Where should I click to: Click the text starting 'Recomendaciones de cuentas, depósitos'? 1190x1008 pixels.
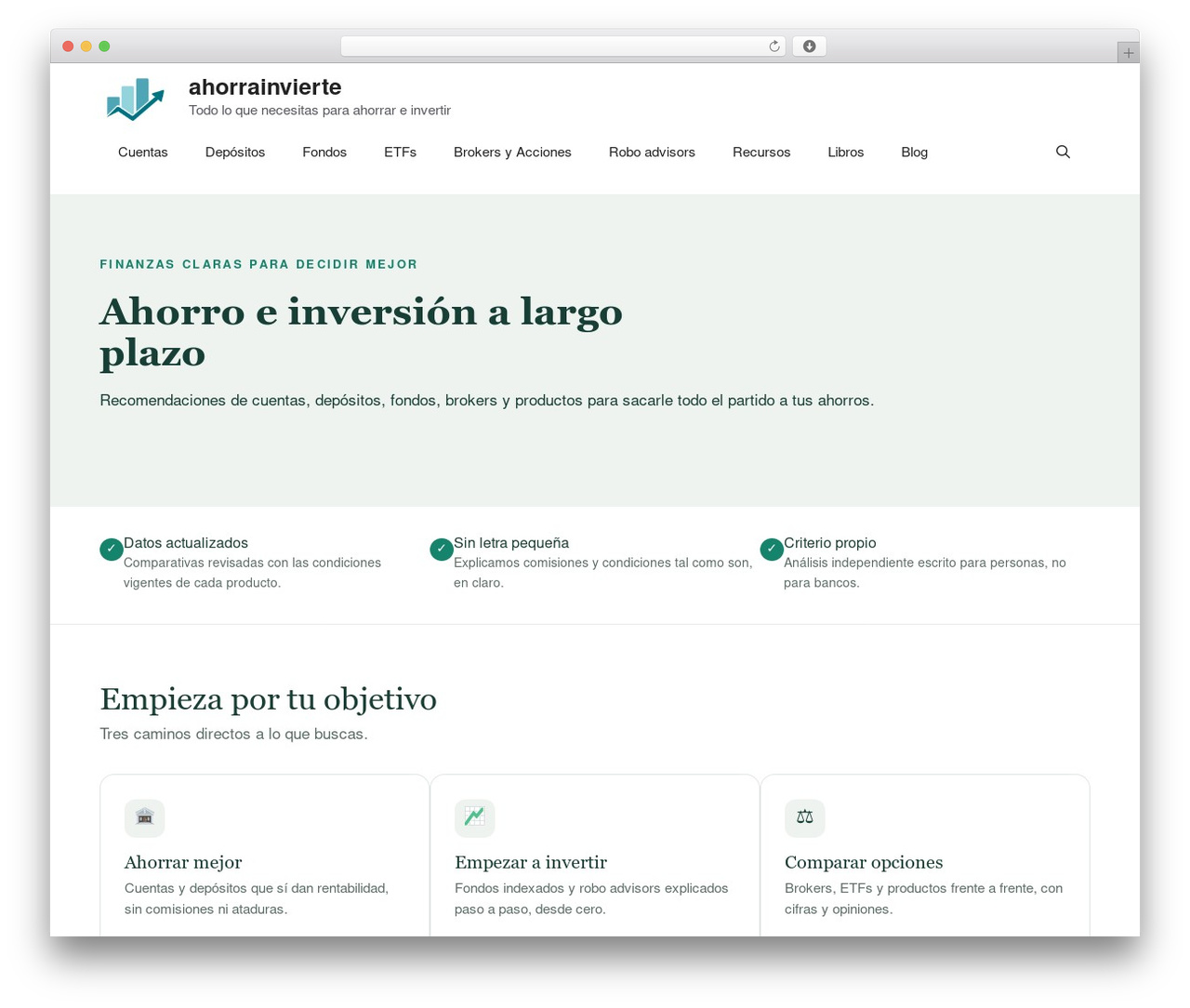(x=487, y=401)
